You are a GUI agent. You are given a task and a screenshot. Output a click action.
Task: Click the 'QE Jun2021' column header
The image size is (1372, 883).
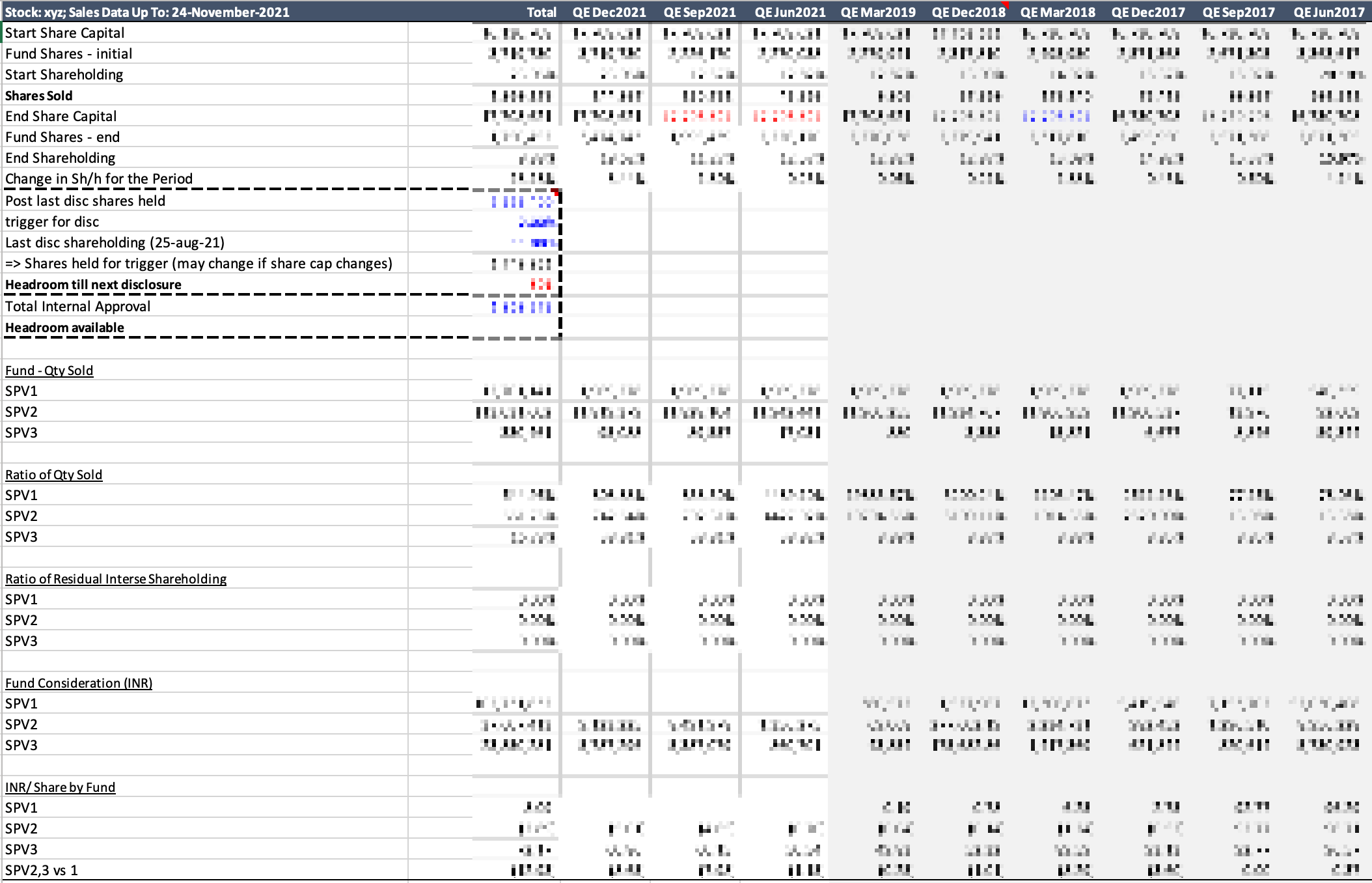(789, 12)
